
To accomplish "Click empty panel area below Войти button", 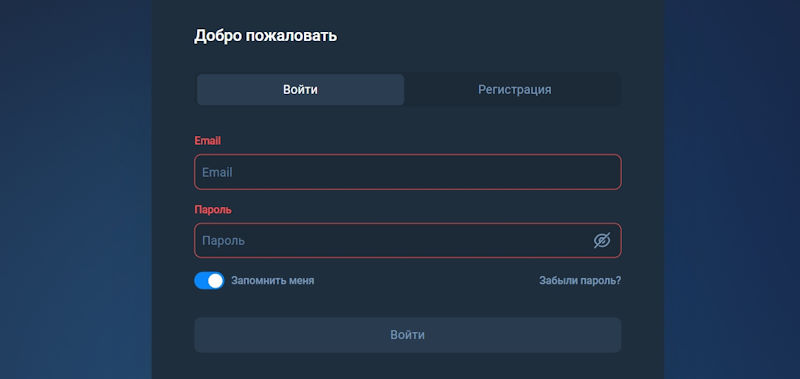I will 408,366.
